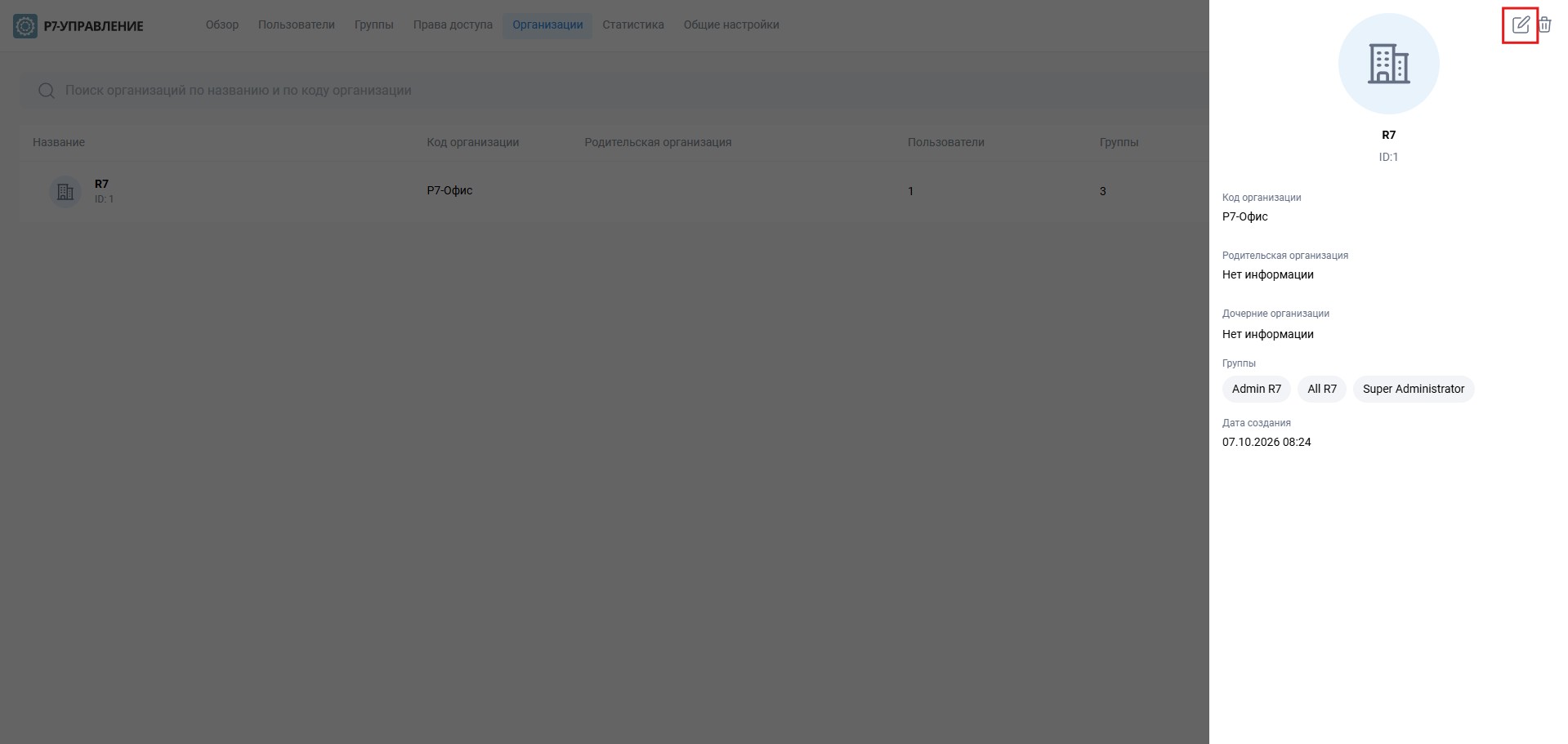
Task: Click the Код организации column header
Action: coord(473,143)
